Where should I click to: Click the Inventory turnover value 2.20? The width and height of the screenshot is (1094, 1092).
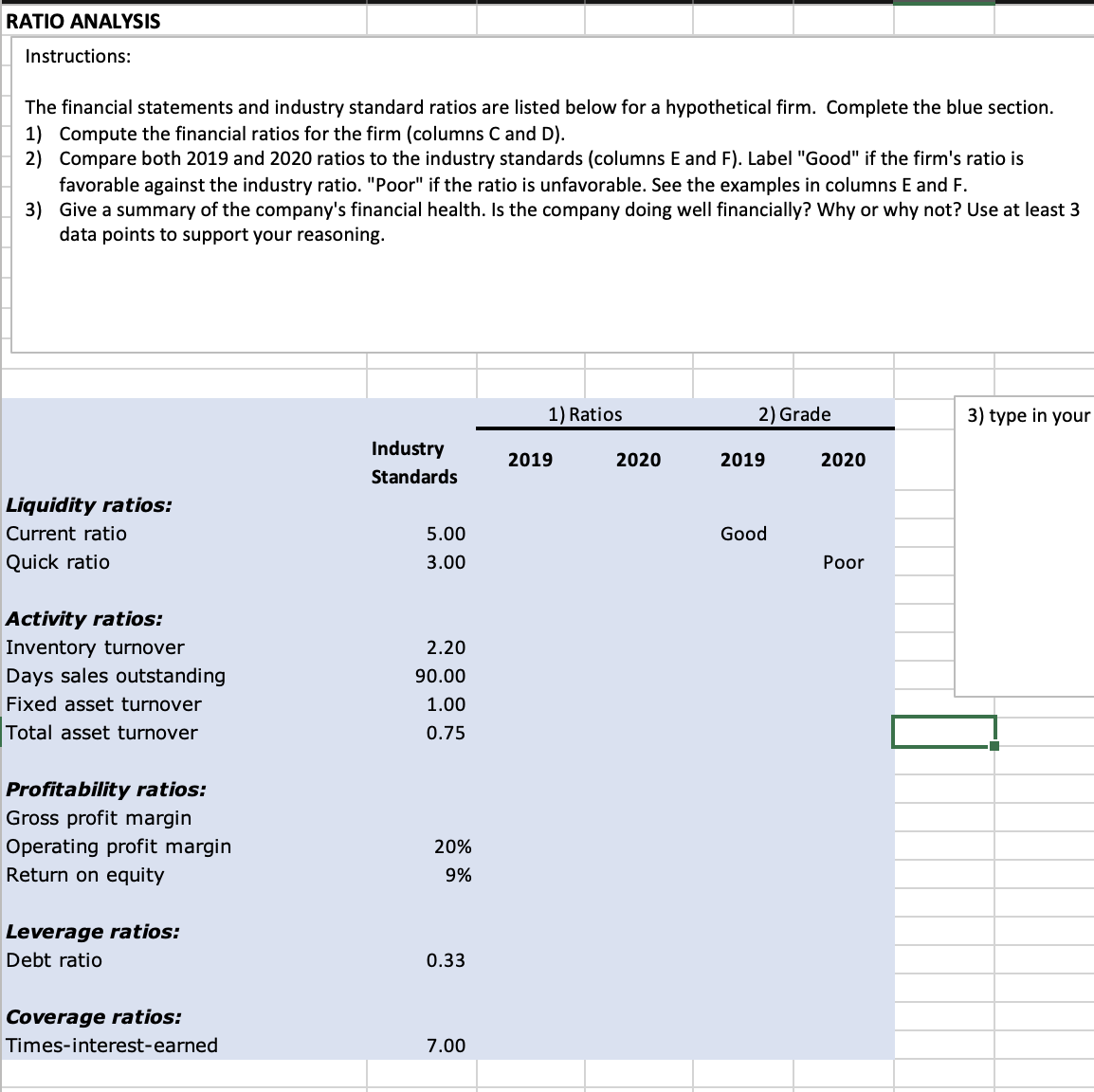446,647
